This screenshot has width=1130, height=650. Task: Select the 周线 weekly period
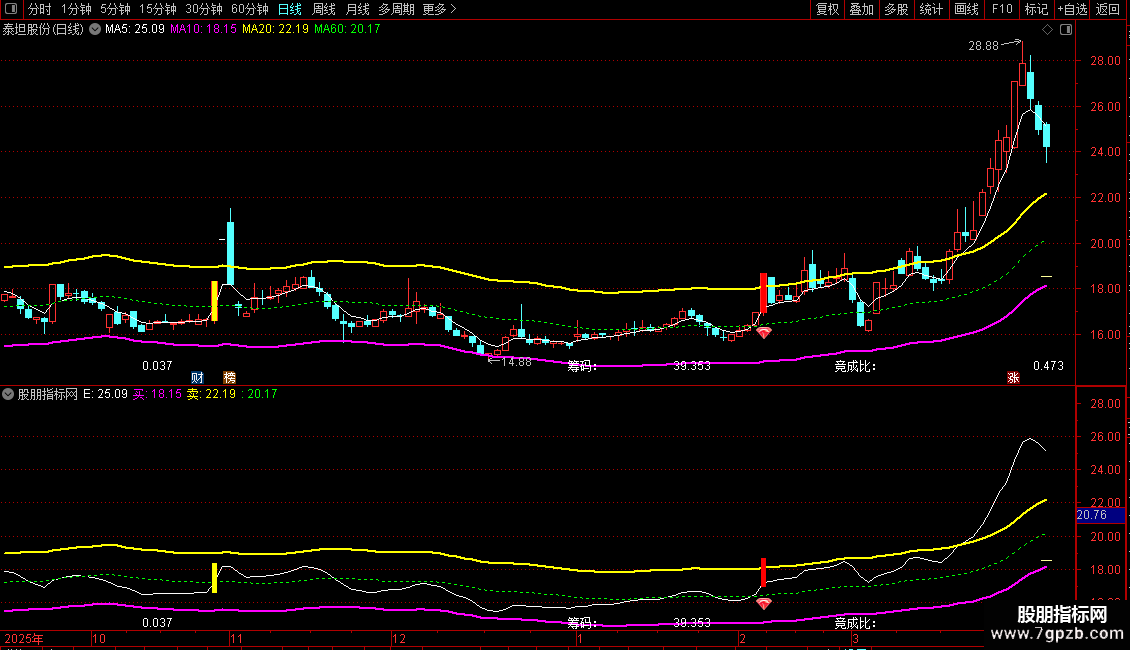click(x=324, y=9)
